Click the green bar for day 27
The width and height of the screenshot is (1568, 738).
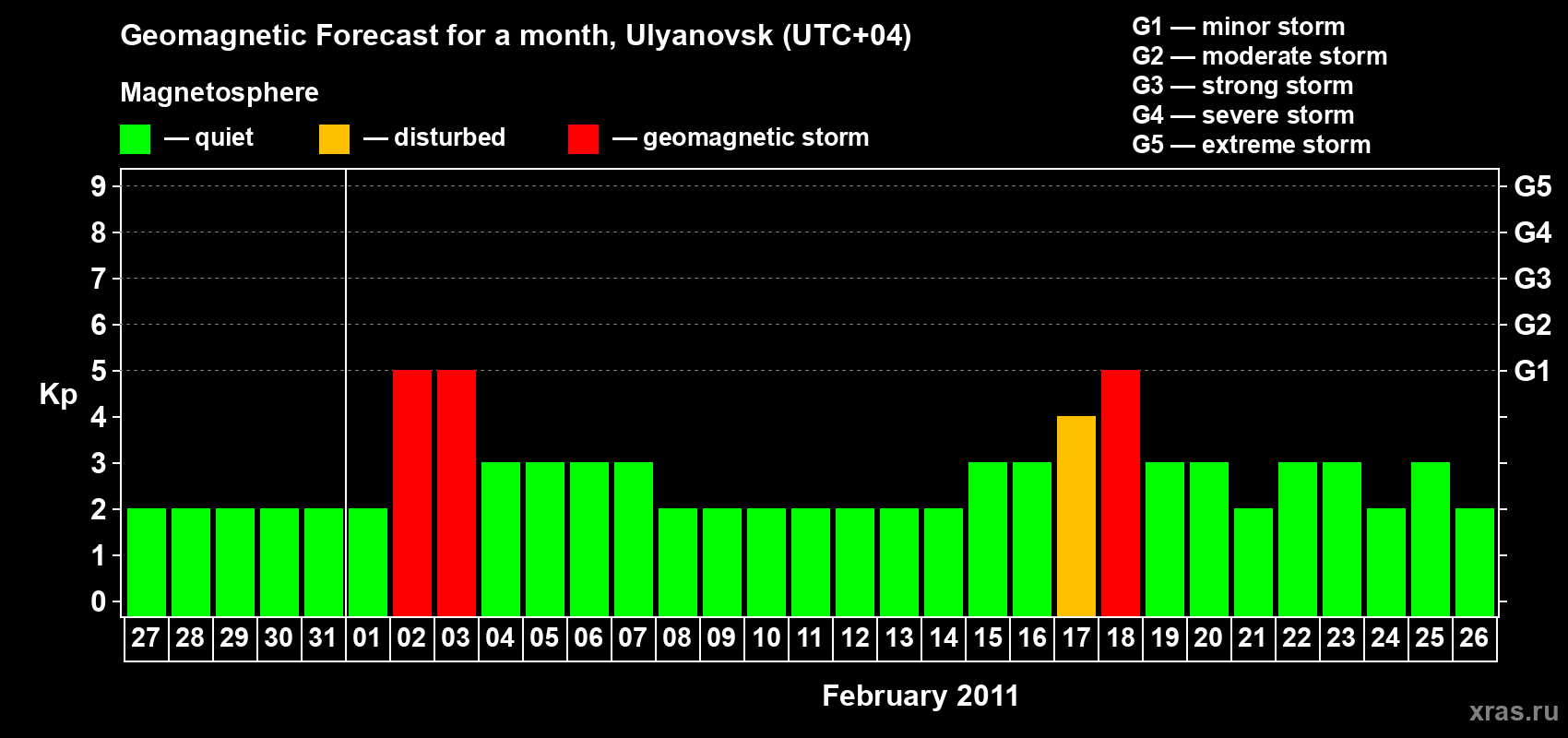(146, 562)
